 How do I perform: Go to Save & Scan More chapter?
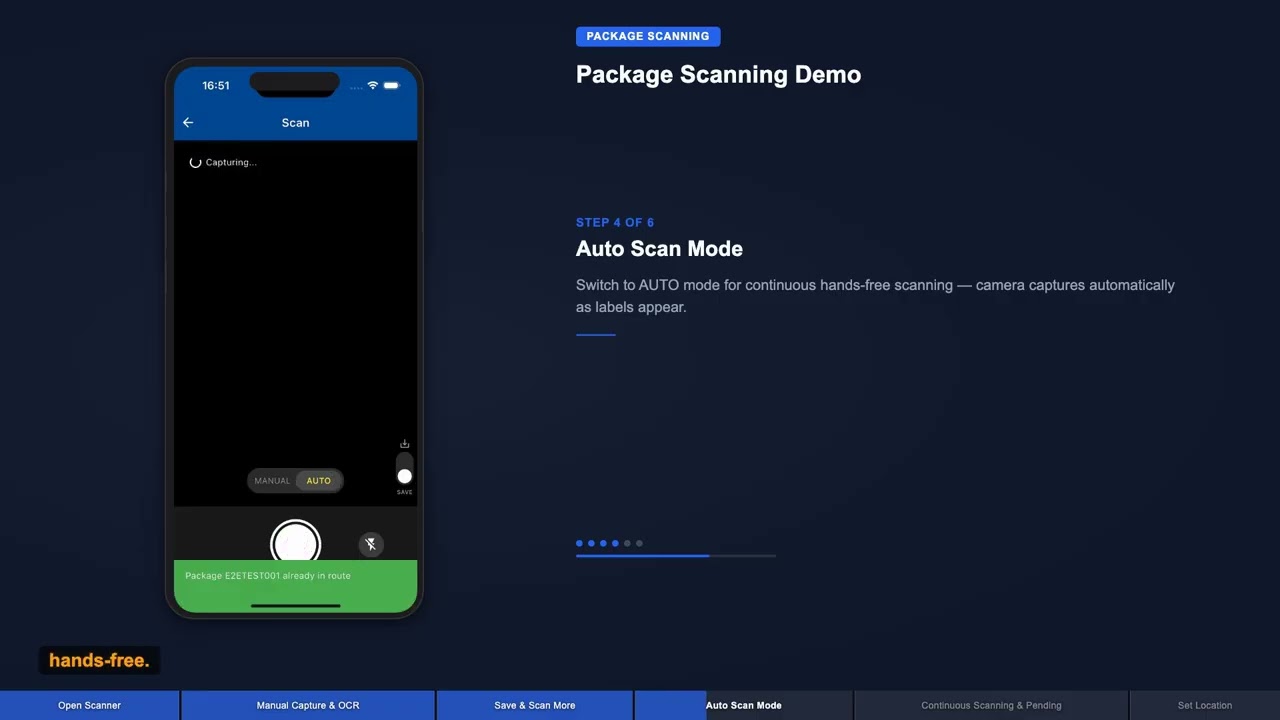[535, 705]
